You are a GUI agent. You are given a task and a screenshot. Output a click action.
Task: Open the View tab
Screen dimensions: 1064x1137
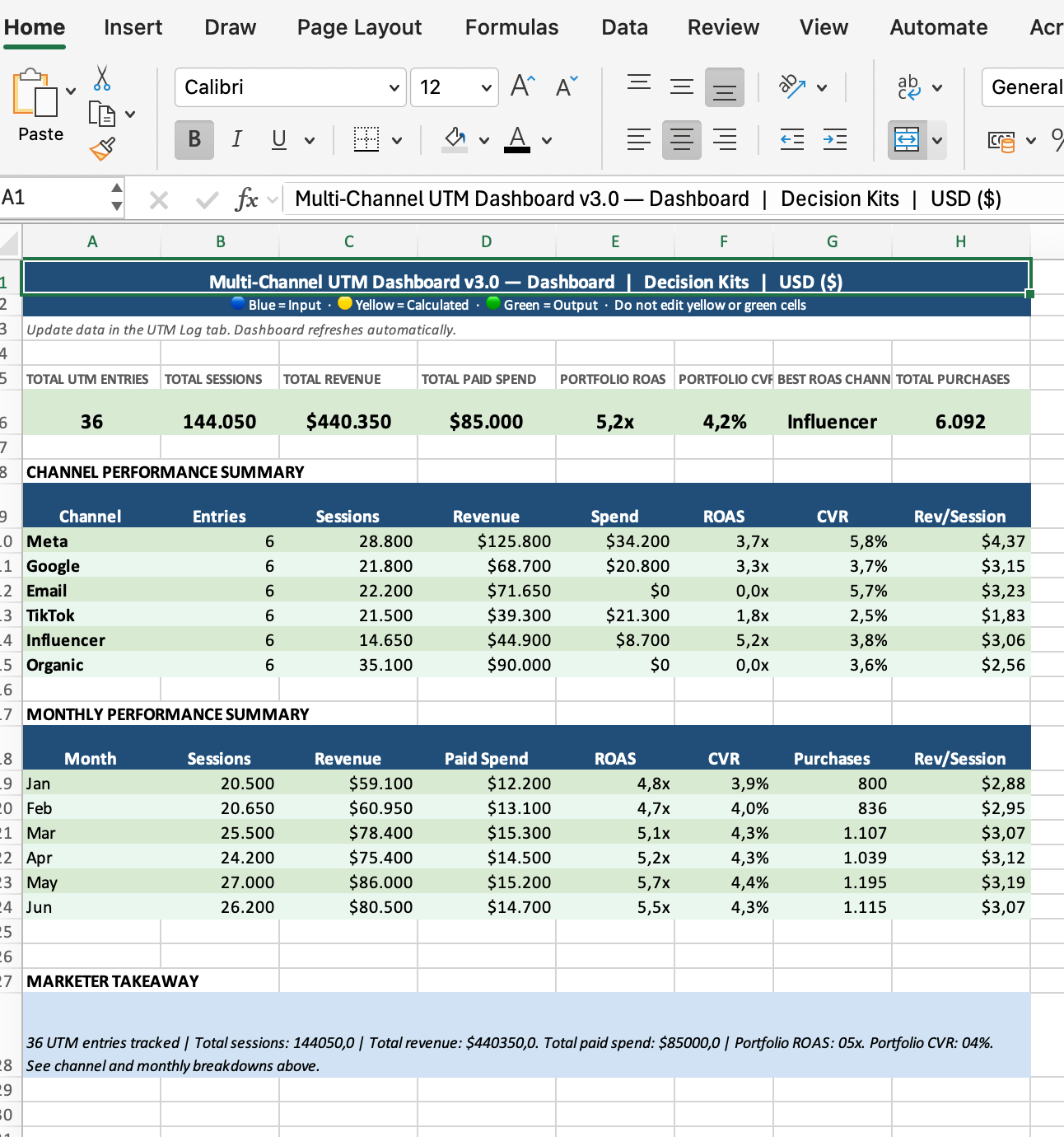pos(824,27)
